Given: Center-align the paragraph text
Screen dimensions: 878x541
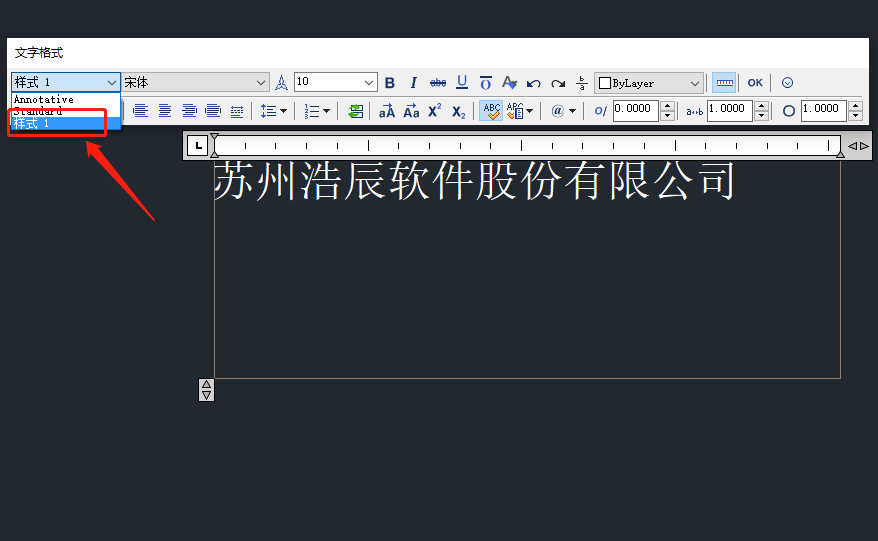Looking at the screenshot, I should (x=165, y=111).
